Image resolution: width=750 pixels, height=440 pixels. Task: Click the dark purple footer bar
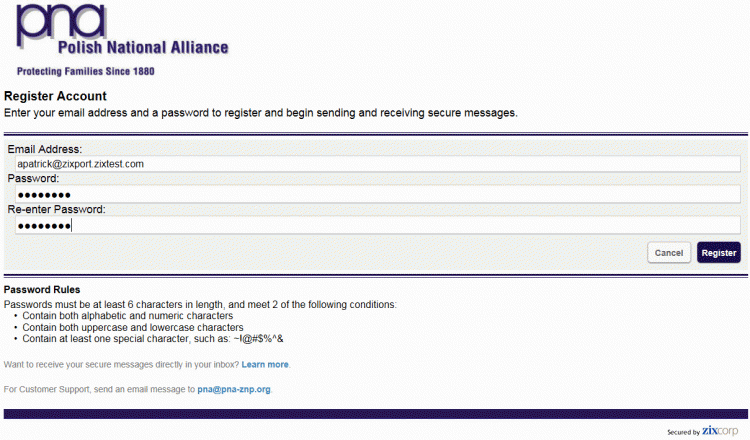[x=375, y=414]
